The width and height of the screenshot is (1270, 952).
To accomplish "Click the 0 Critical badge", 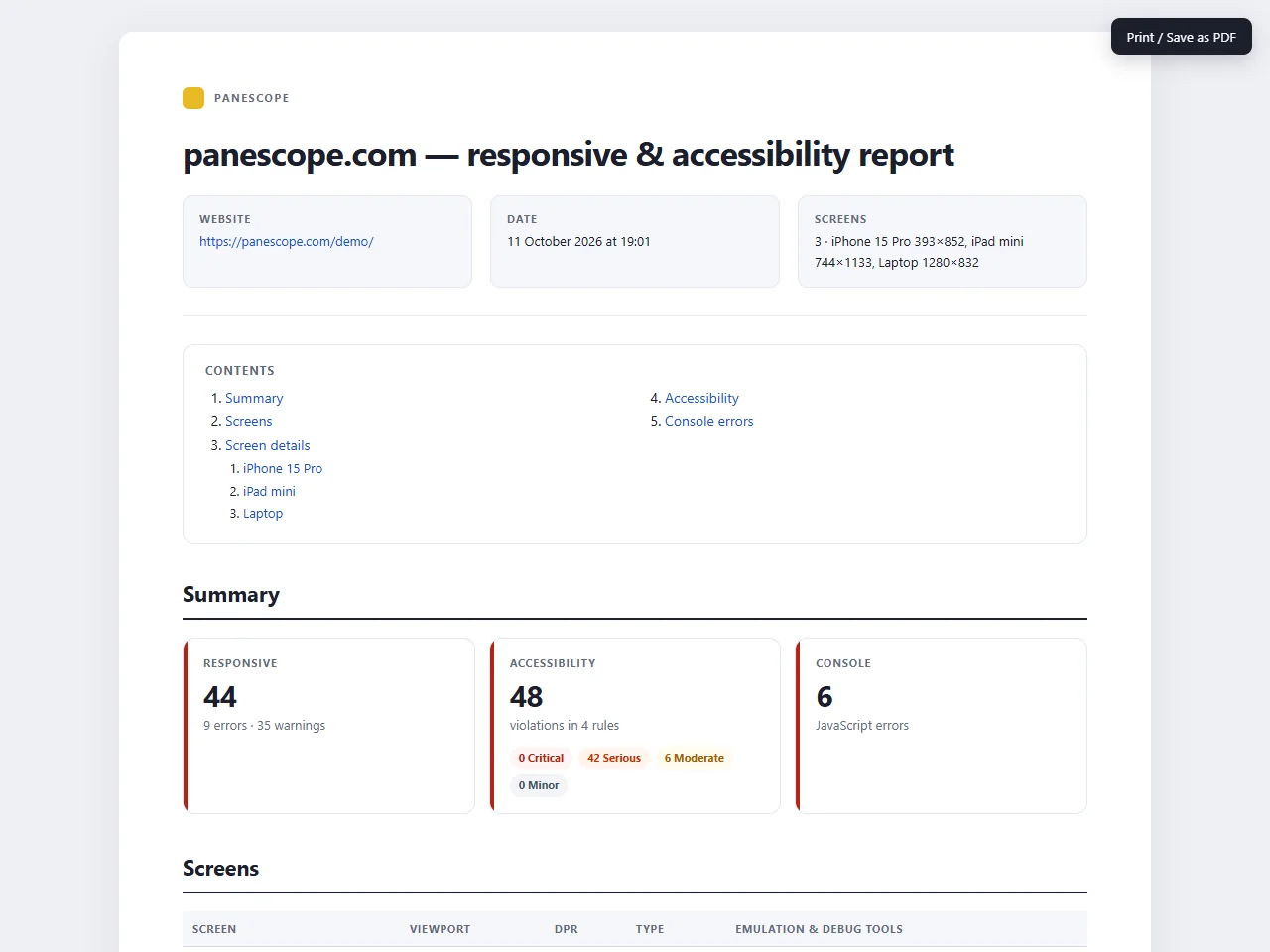I will (x=541, y=758).
